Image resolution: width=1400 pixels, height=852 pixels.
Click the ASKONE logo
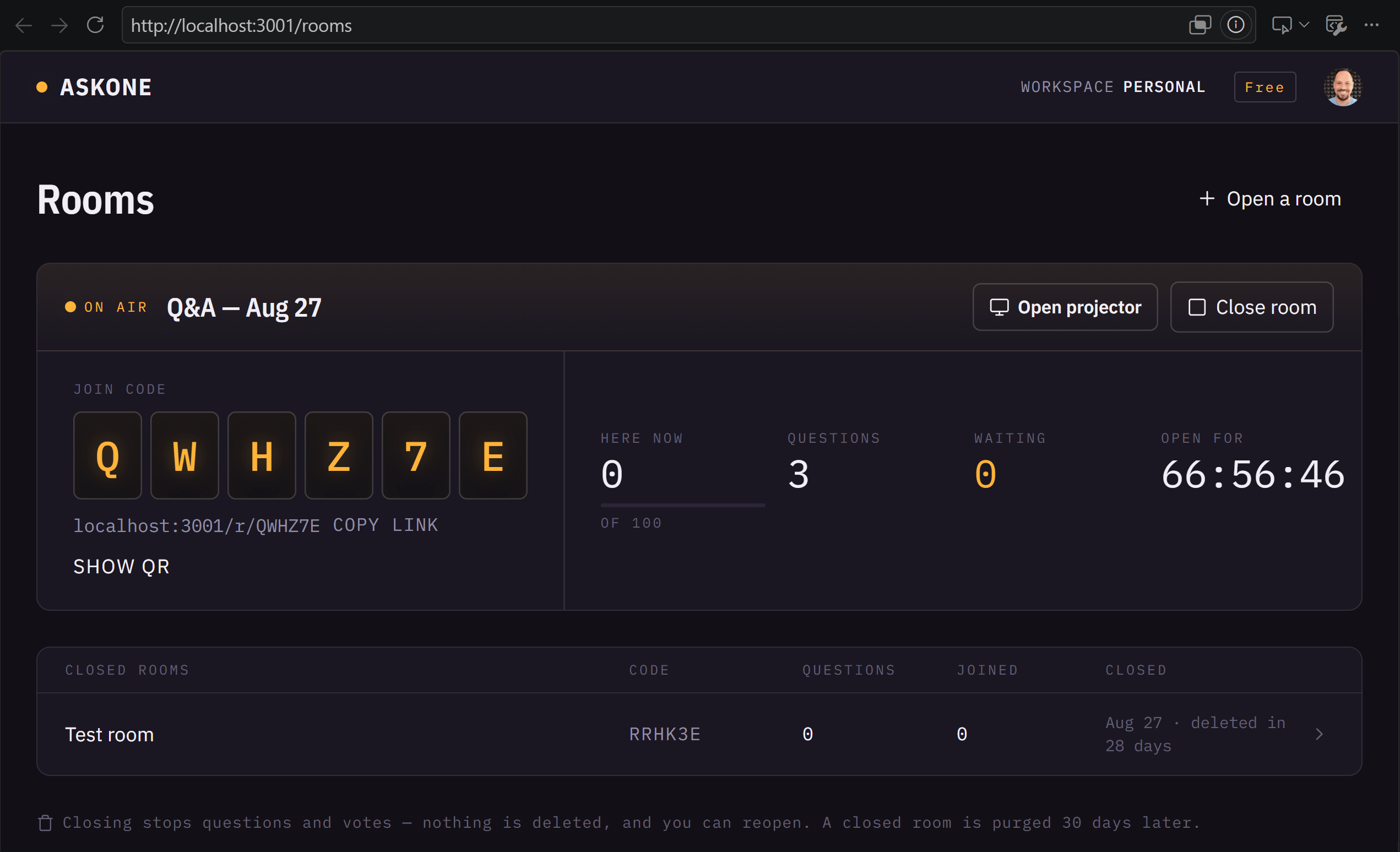pyautogui.click(x=94, y=87)
